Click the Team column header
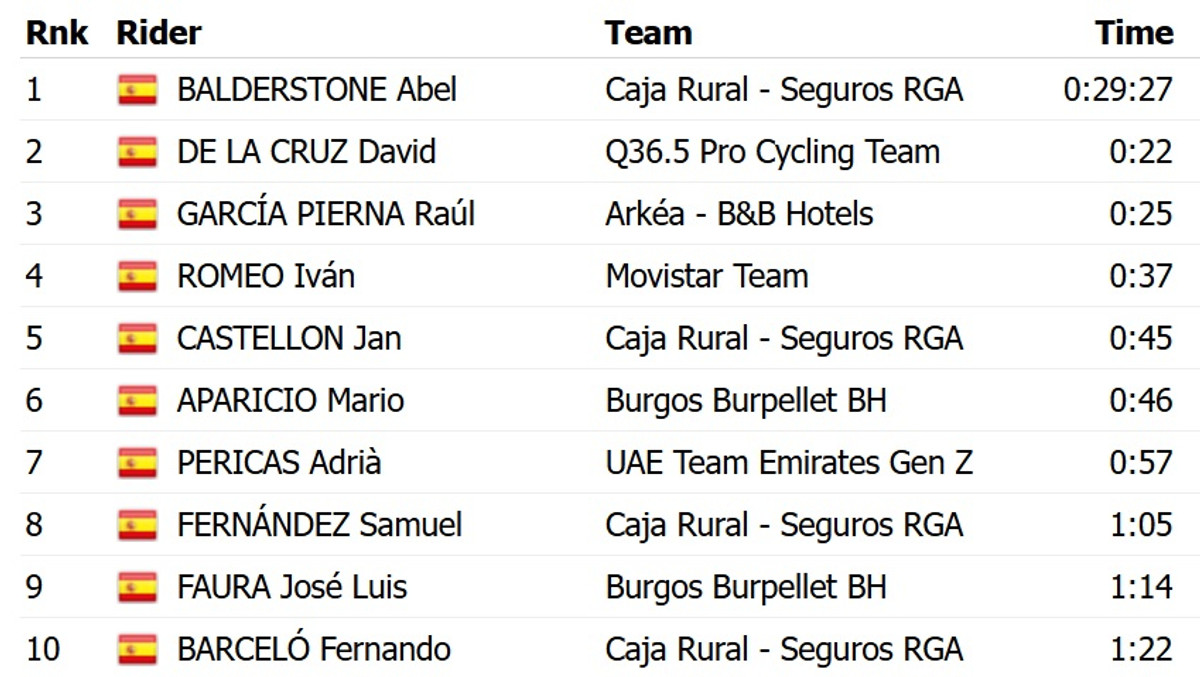The width and height of the screenshot is (1200, 677). point(648,32)
